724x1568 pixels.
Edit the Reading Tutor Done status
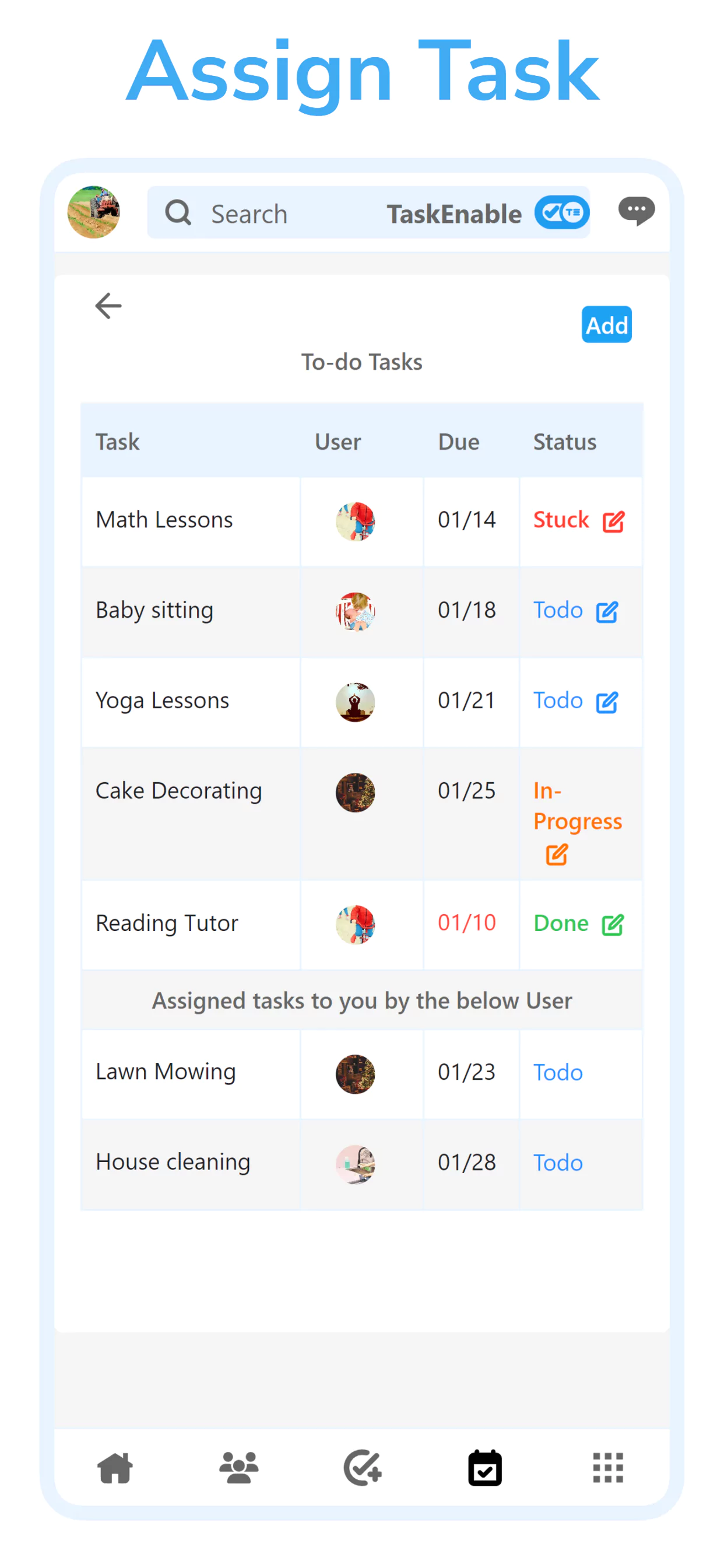tap(612, 925)
